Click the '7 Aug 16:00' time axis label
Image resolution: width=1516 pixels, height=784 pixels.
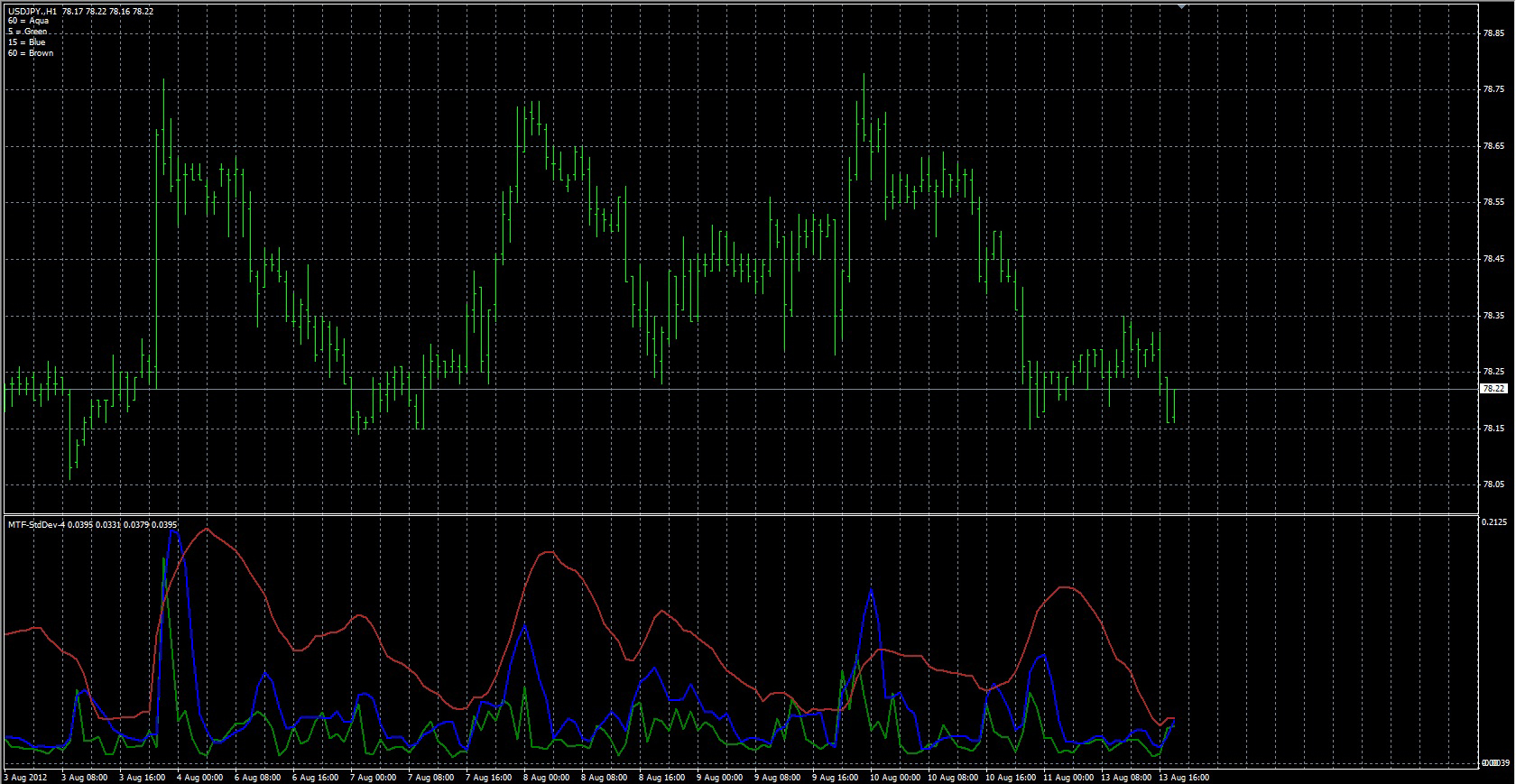tap(489, 777)
